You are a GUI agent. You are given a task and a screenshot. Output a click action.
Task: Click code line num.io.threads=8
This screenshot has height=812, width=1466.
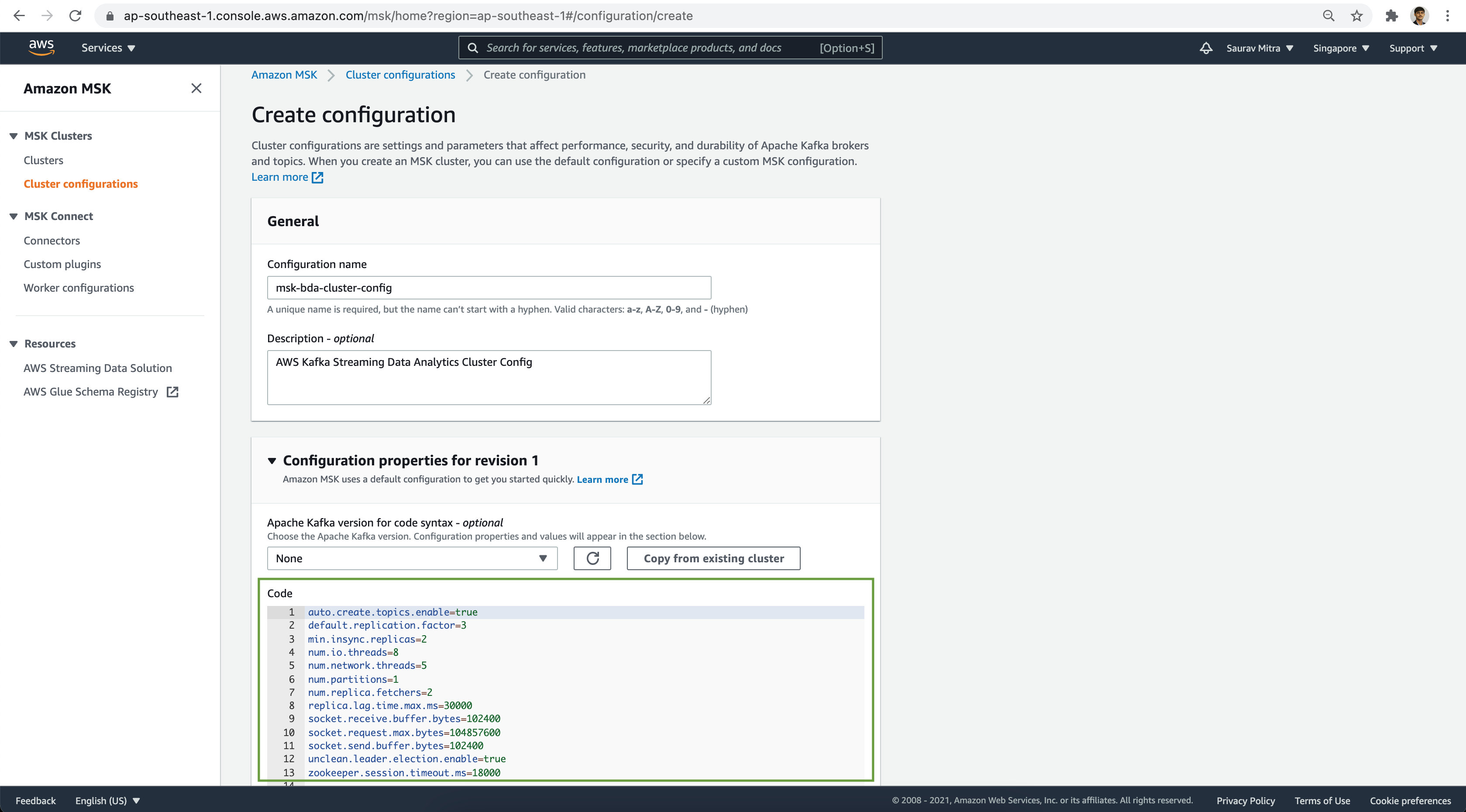[353, 652]
